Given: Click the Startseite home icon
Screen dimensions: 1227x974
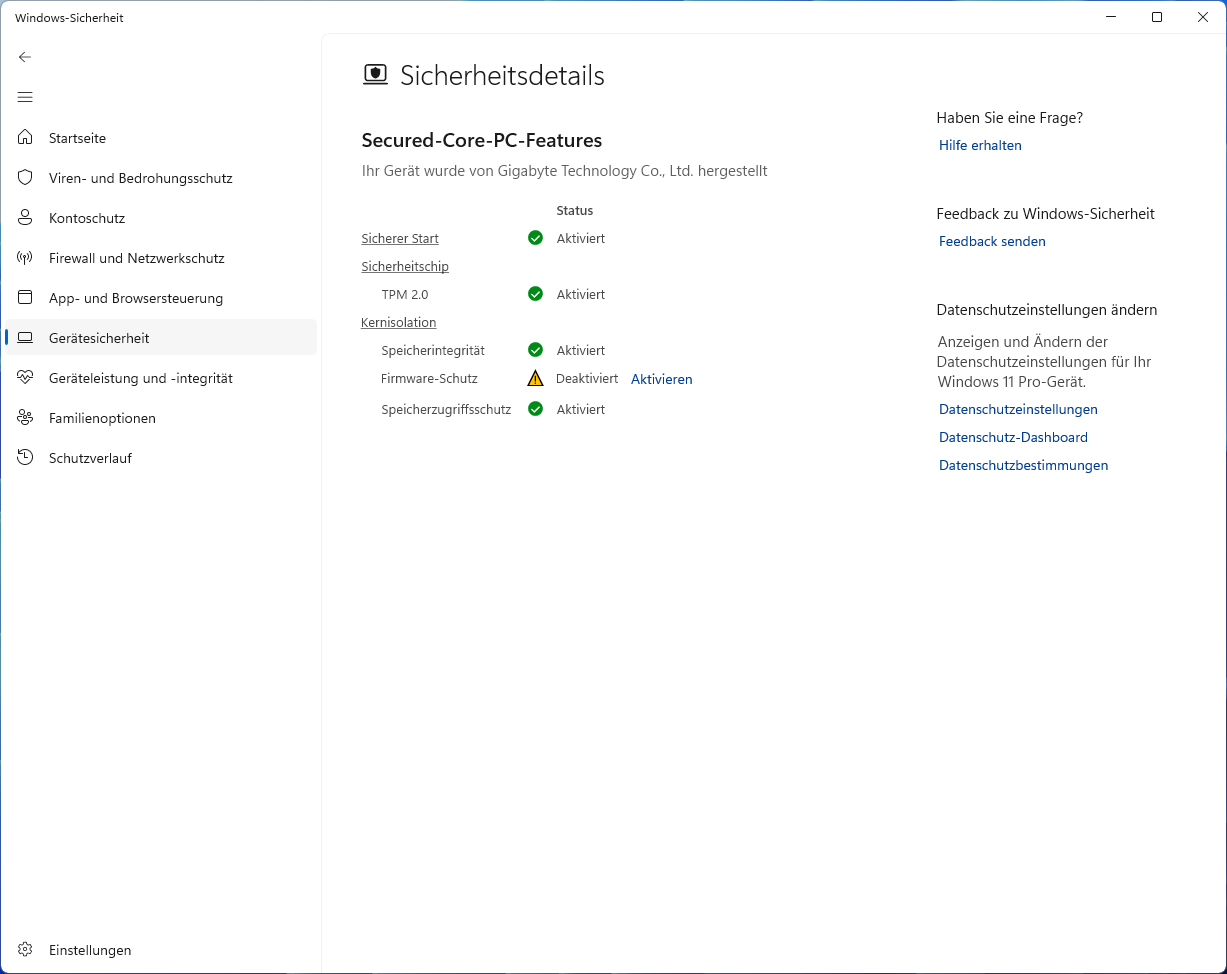Looking at the screenshot, I should click(25, 138).
